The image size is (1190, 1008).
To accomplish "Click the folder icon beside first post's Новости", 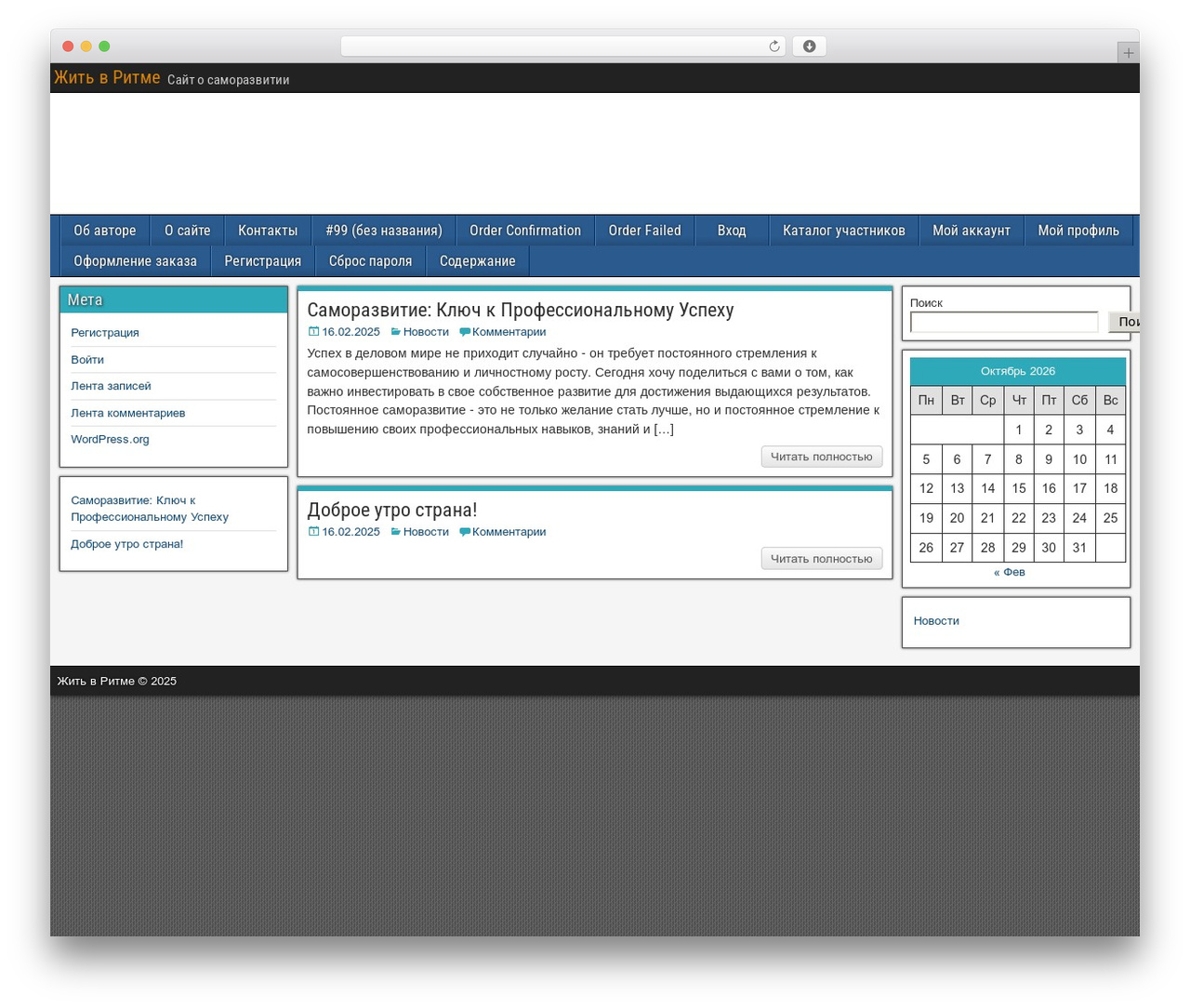I will click(395, 332).
